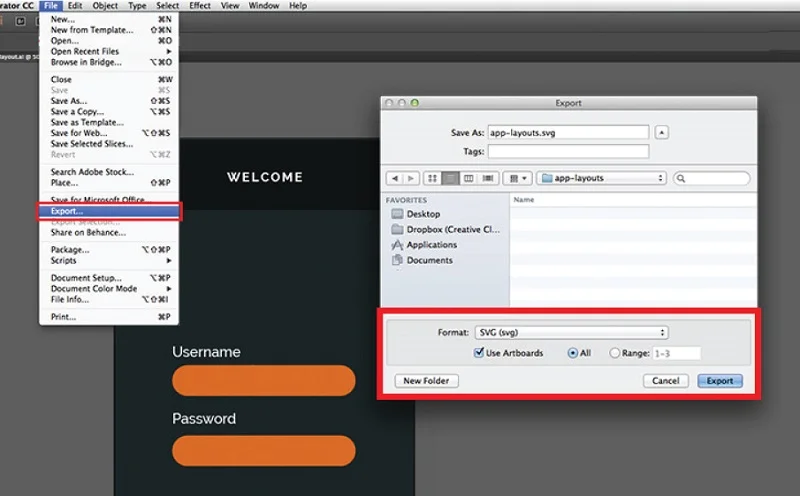Screen dimensions: 800x496
Task: Choose Save for Web... menu item
Action: coord(109,133)
